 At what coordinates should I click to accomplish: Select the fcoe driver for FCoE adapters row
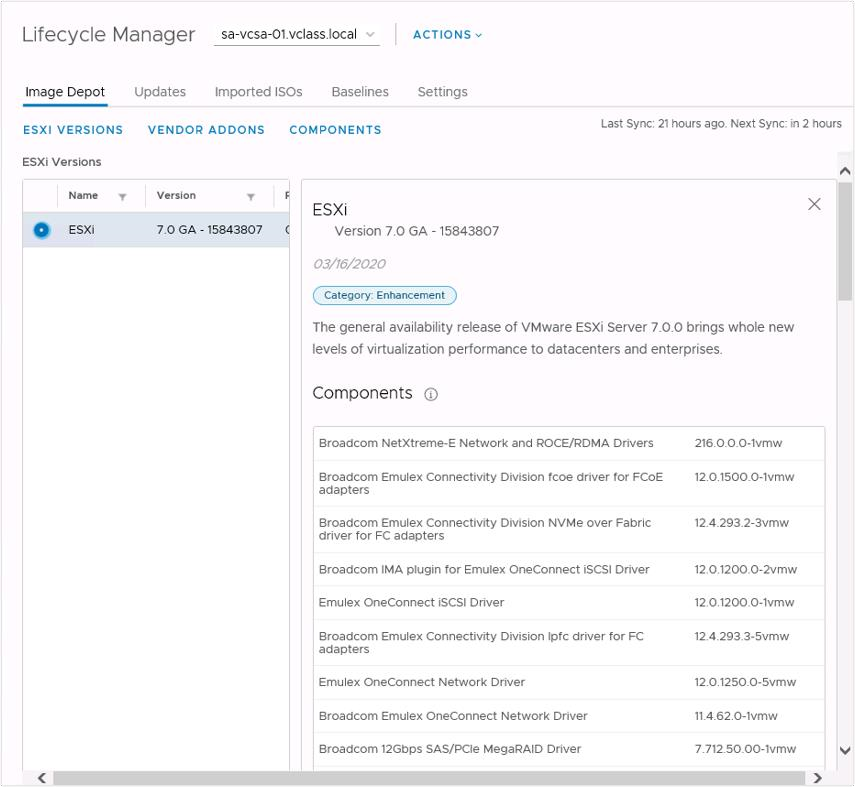[x=569, y=483]
